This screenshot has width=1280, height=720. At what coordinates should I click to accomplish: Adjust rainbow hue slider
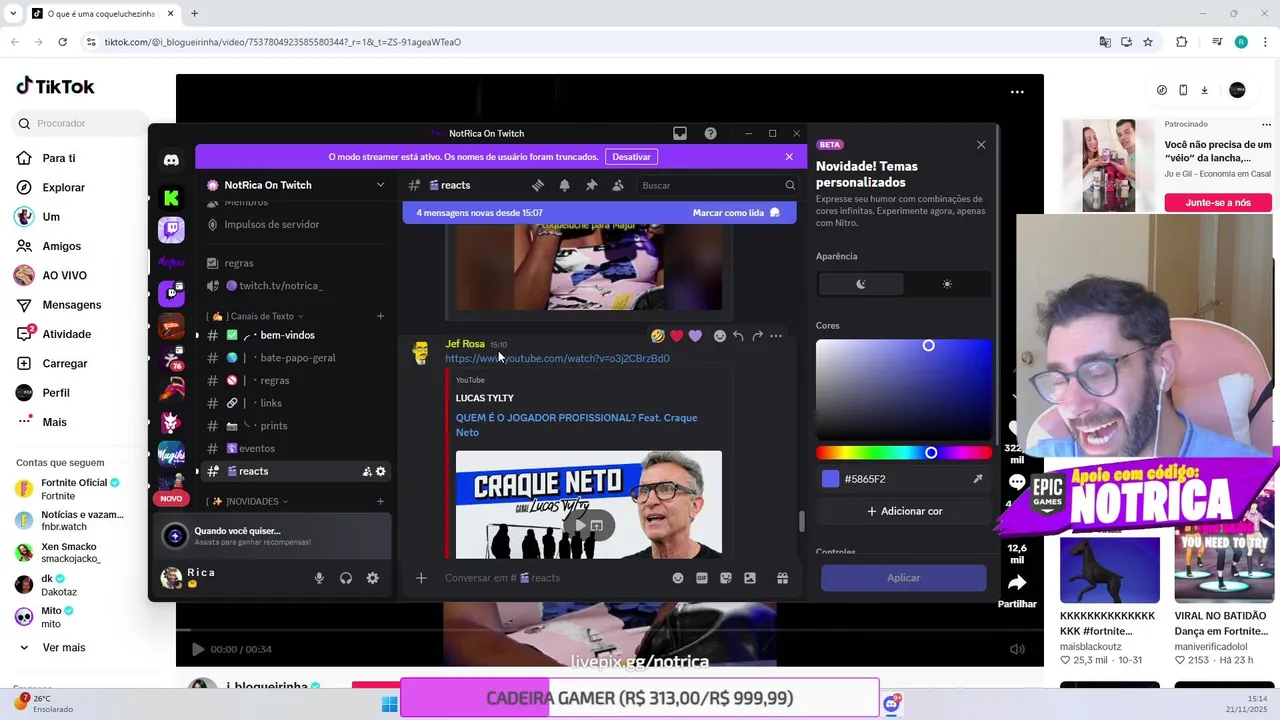pyautogui.click(x=904, y=453)
